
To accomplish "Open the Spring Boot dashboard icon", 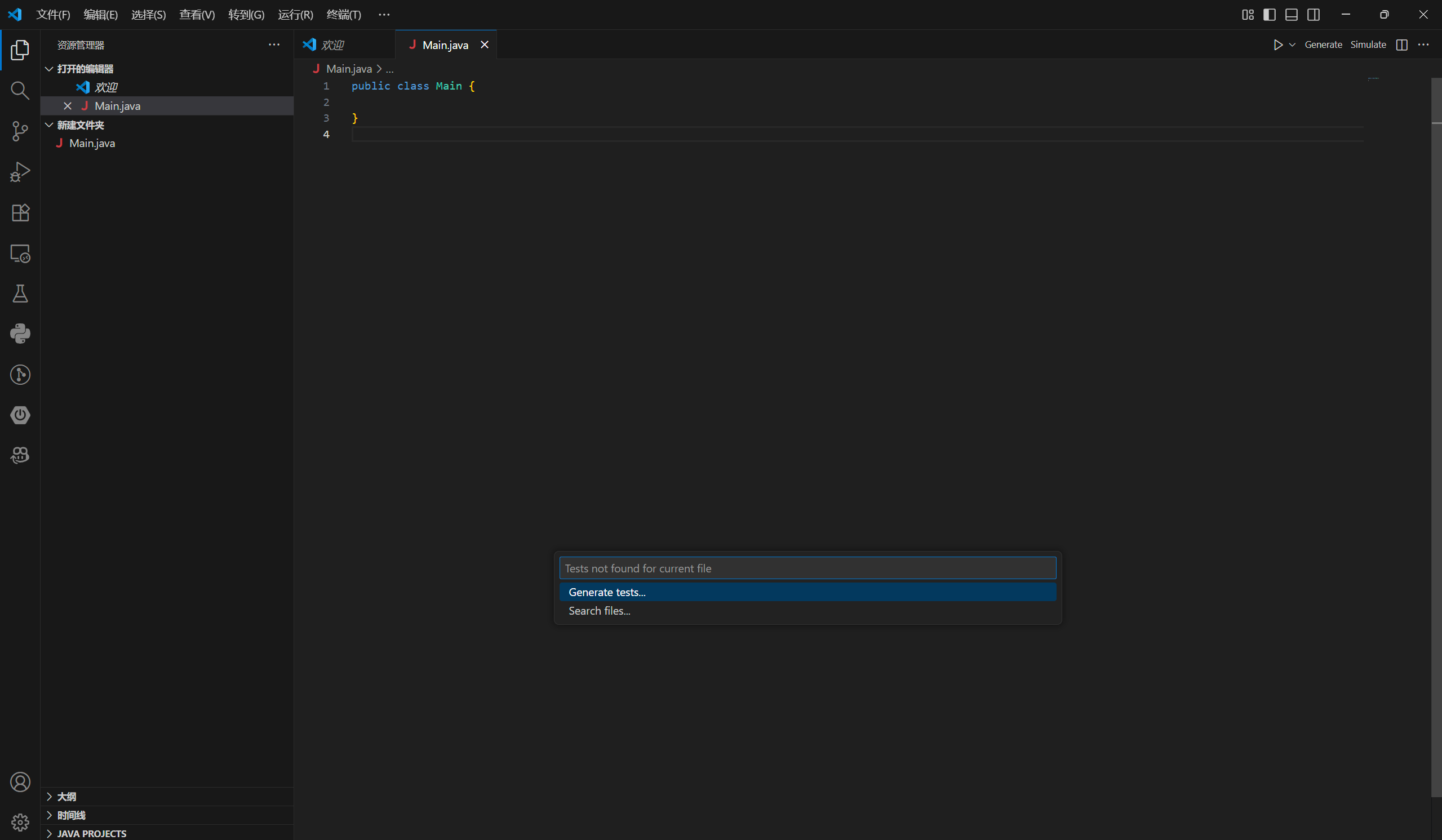I will (x=20, y=415).
